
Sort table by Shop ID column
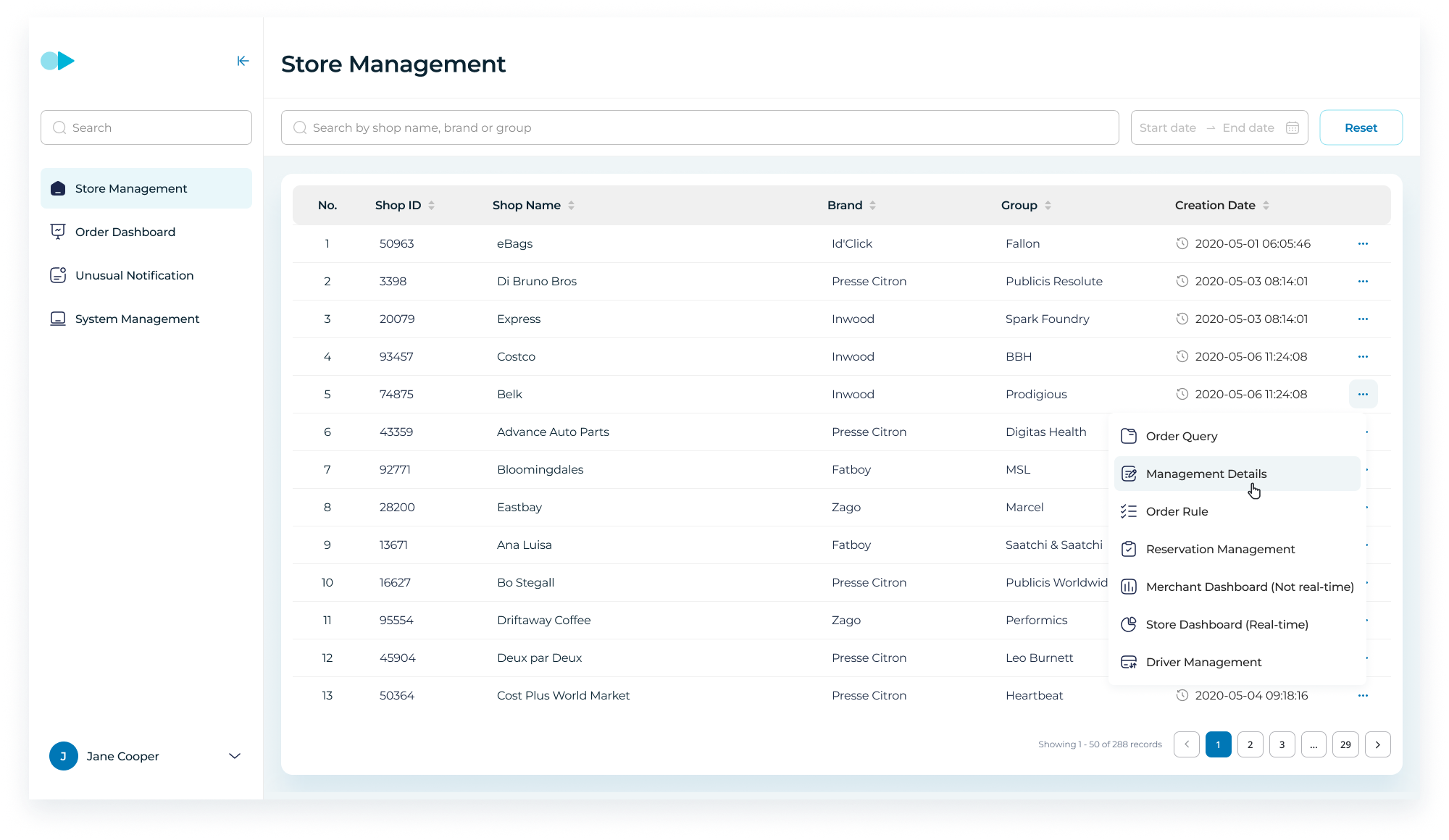point(431,206)
